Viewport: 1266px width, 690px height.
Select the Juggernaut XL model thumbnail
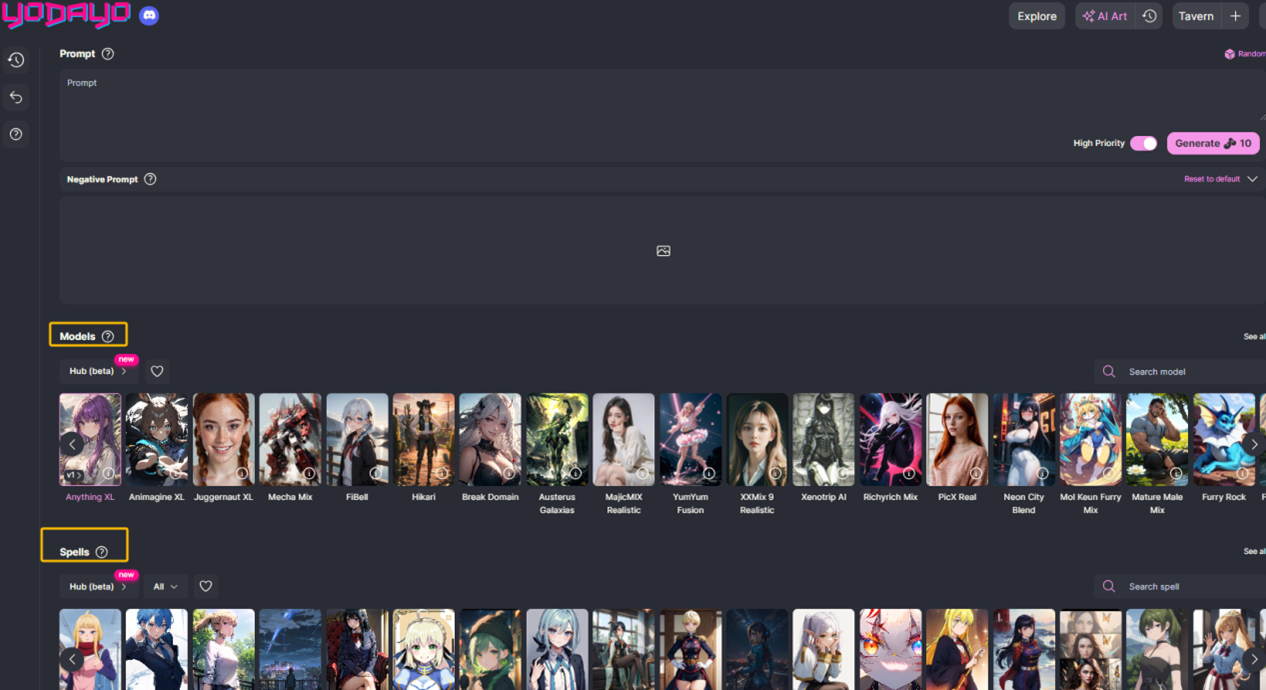(x=223, y=440)
